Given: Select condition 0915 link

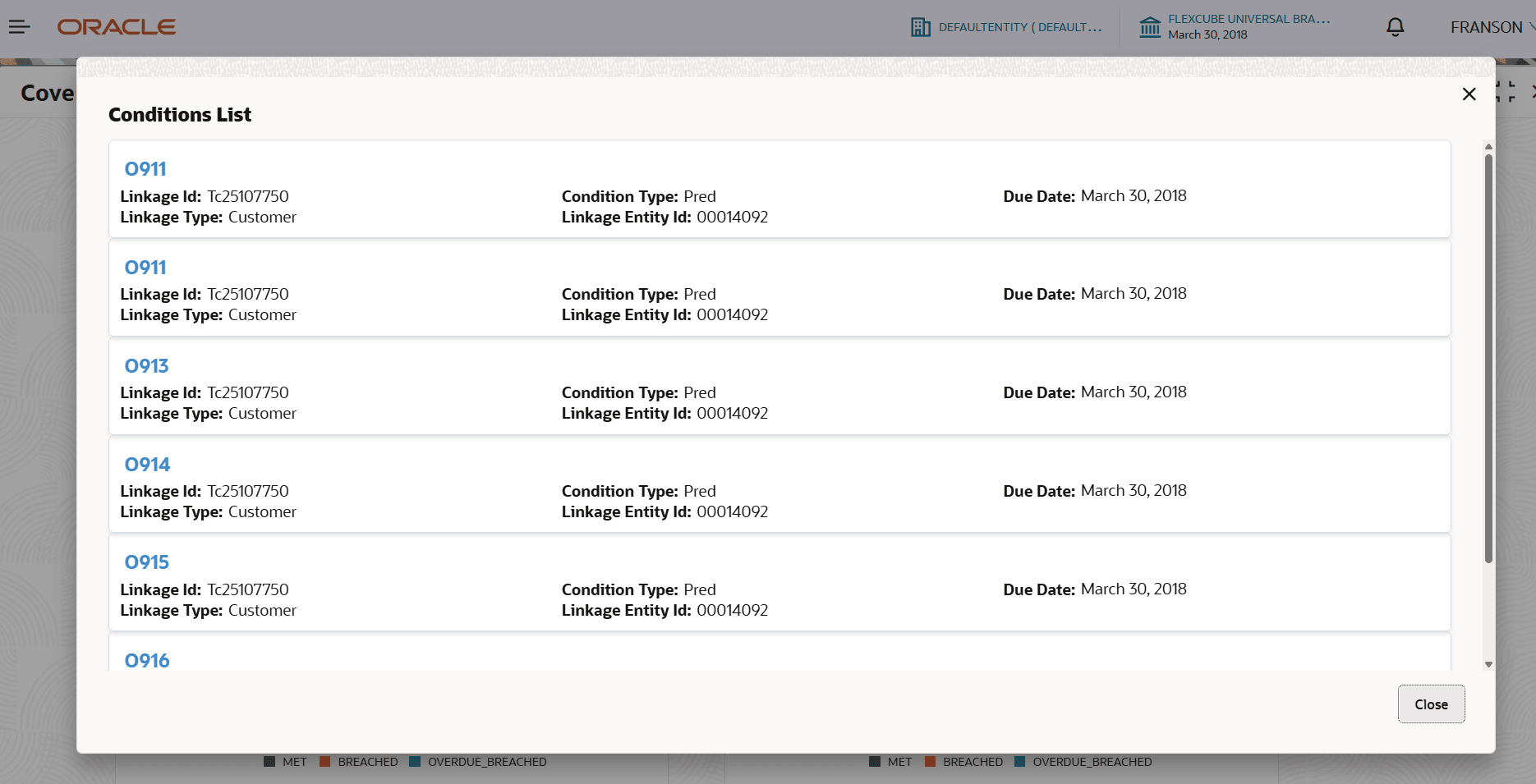Looking at the screenshot, I should click(146, 562).
